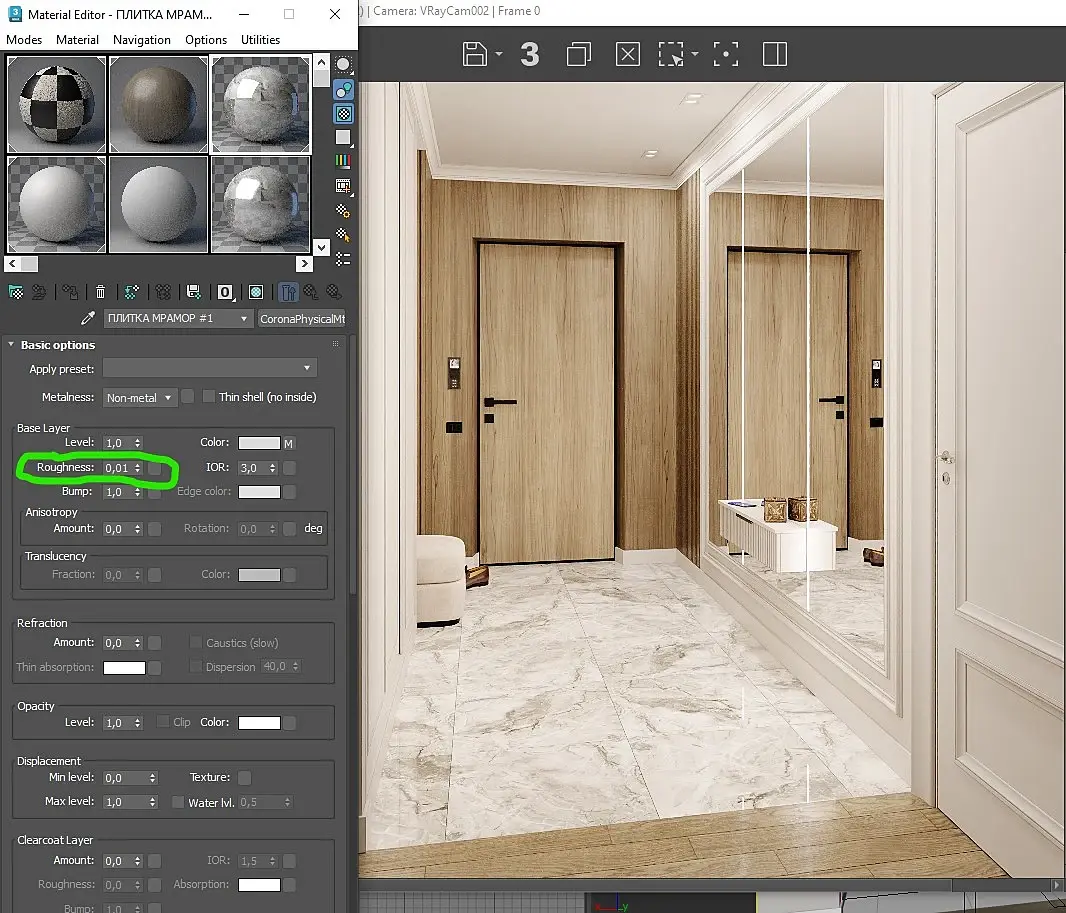Click the CoronaPhysicalMtl type button

click(302, 318)
